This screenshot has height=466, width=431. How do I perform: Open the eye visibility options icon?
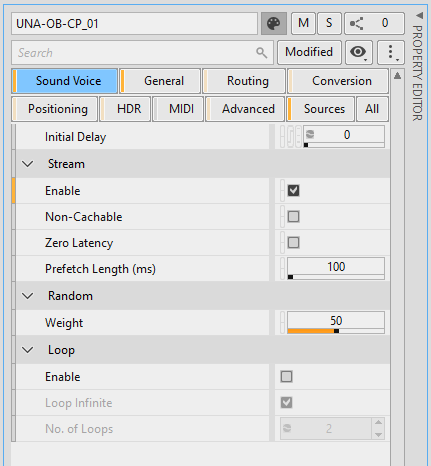click(x=359, y=52)
